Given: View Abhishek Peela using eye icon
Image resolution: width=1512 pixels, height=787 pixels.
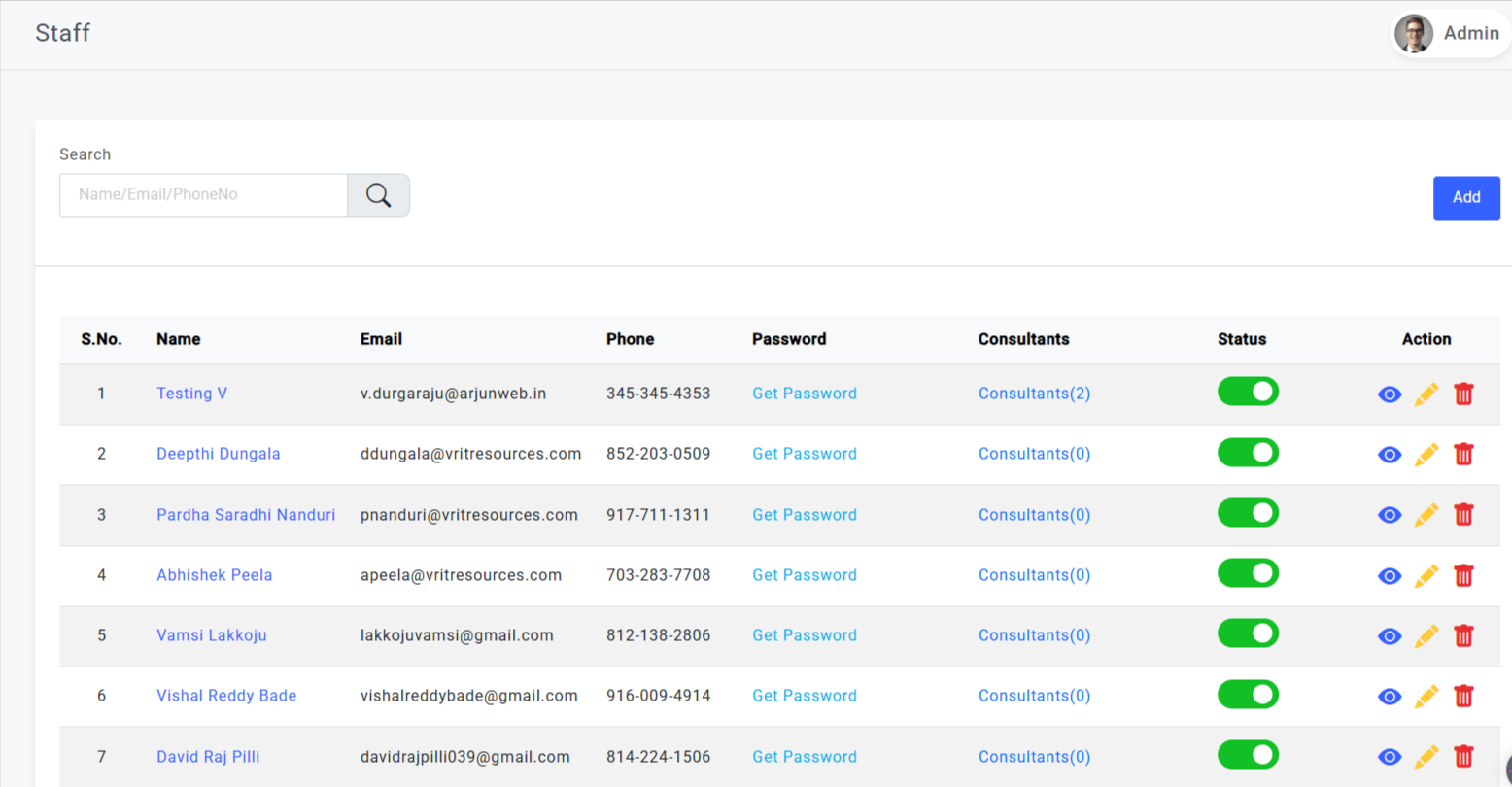Looking at the screenshot, I should pyautogui.click(x=1390, y=576).
